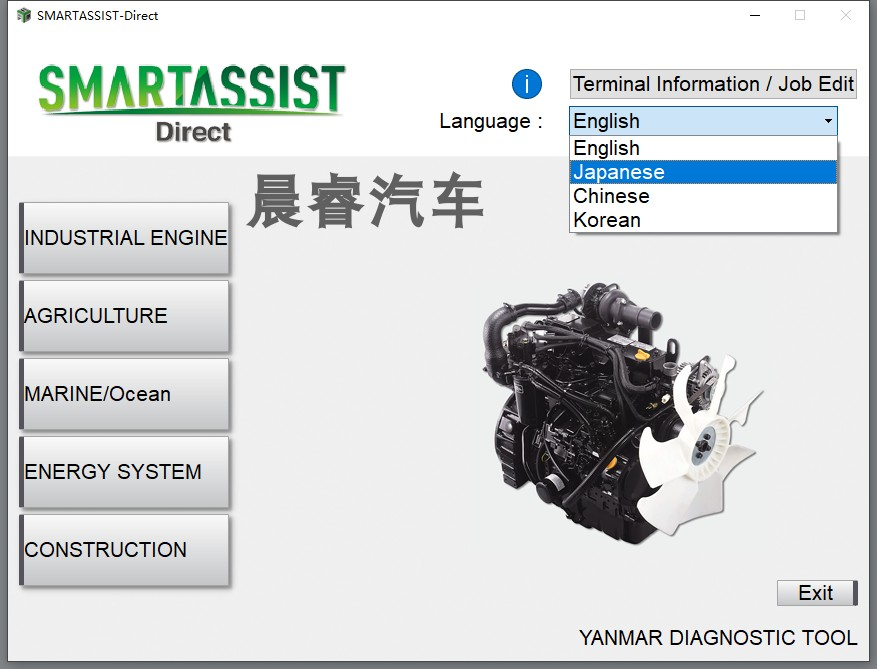Select the CONSTRUCTION category

124,550
